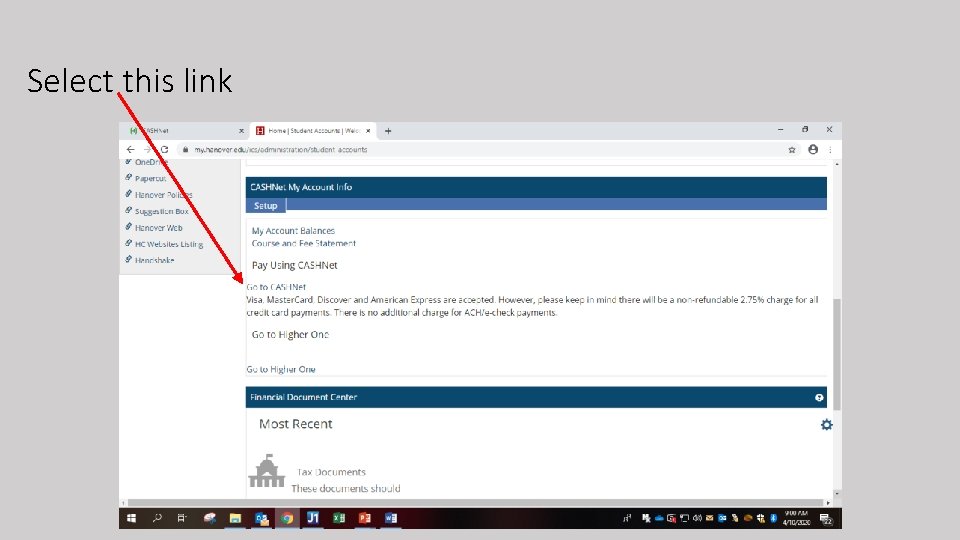Image resolution: width=960 pixels, height=540 pixels.
Task: Open the settings gear beside Most Recent
Action: pyautogui.click(x=827, y=424)
